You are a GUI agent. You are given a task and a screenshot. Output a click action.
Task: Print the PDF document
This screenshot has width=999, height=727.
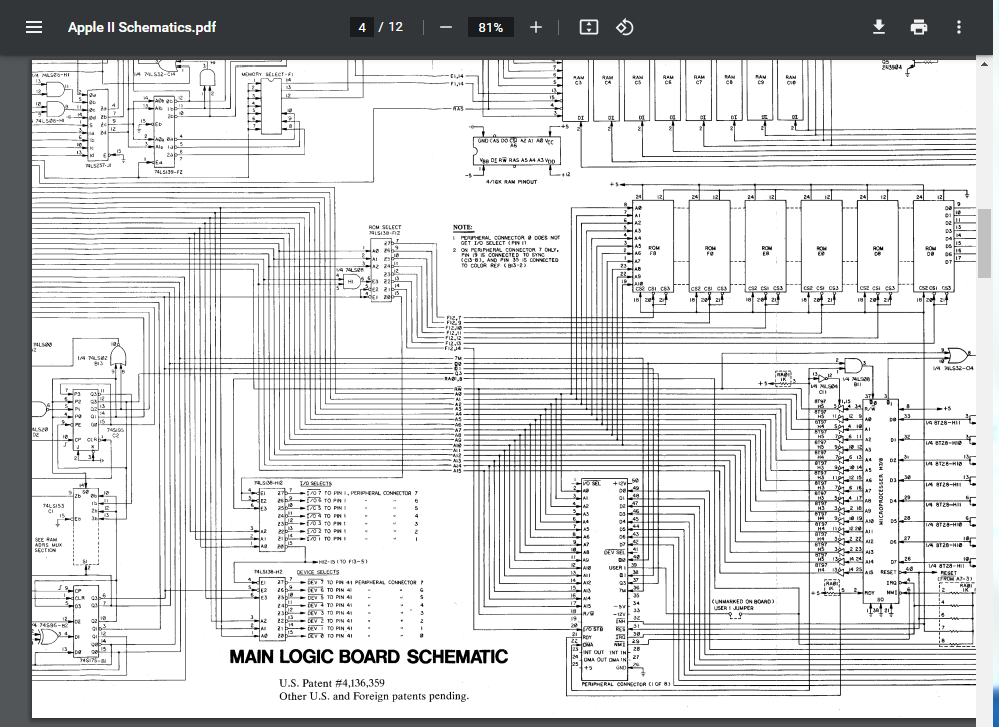[x=919, y=27]
